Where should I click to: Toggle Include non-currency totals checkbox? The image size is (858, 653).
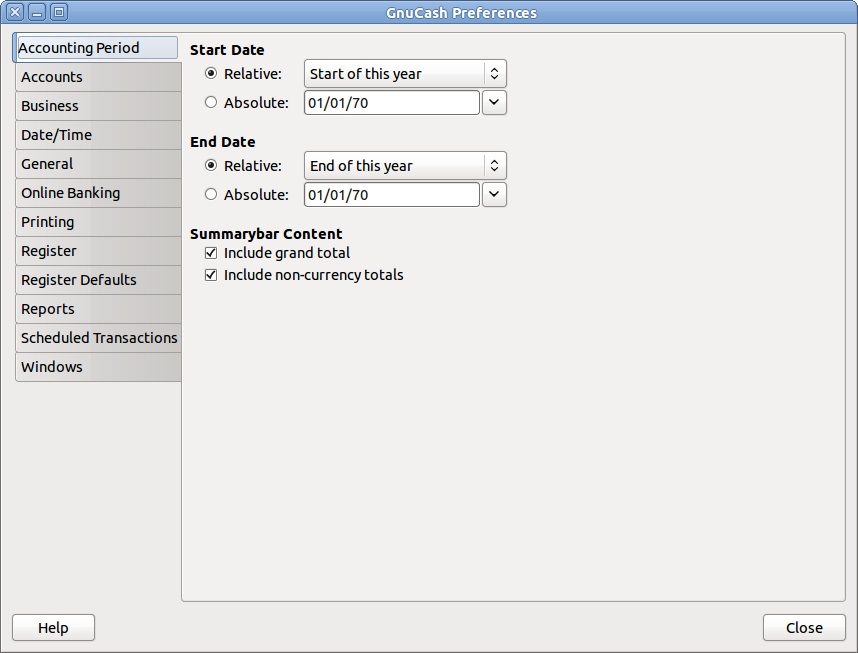pos(211,274)
